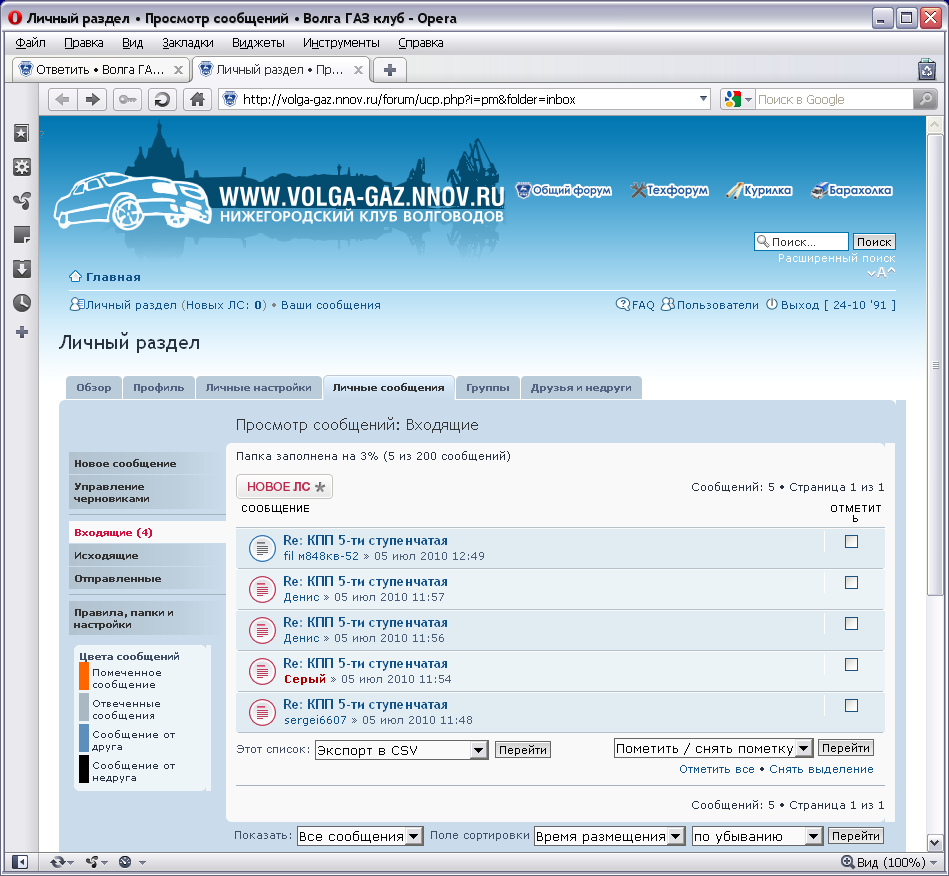
Task: Open the Время размещения sort field dropdown
Action: [x=676, y=836]
